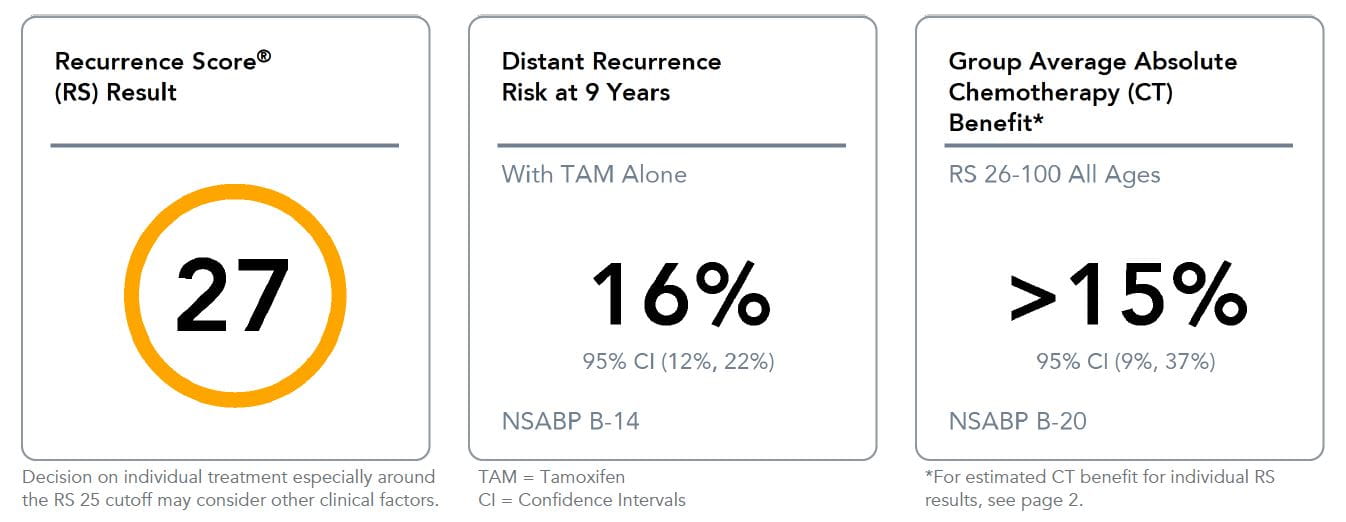Click the divider above With TAM Alone
The width and height of the screenshot is (1346, 522).
(672, 146)
